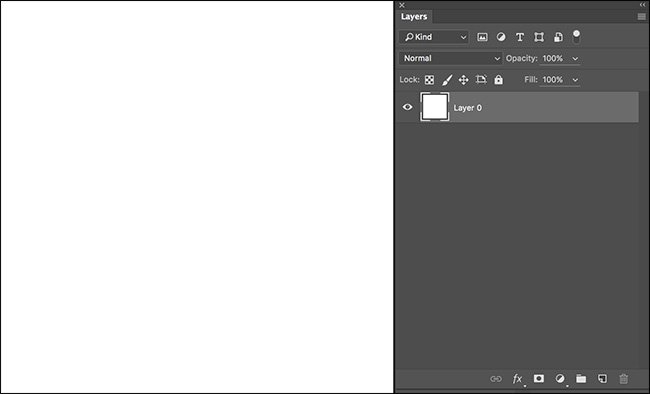Close the Layers panel with X

[402, 5]
